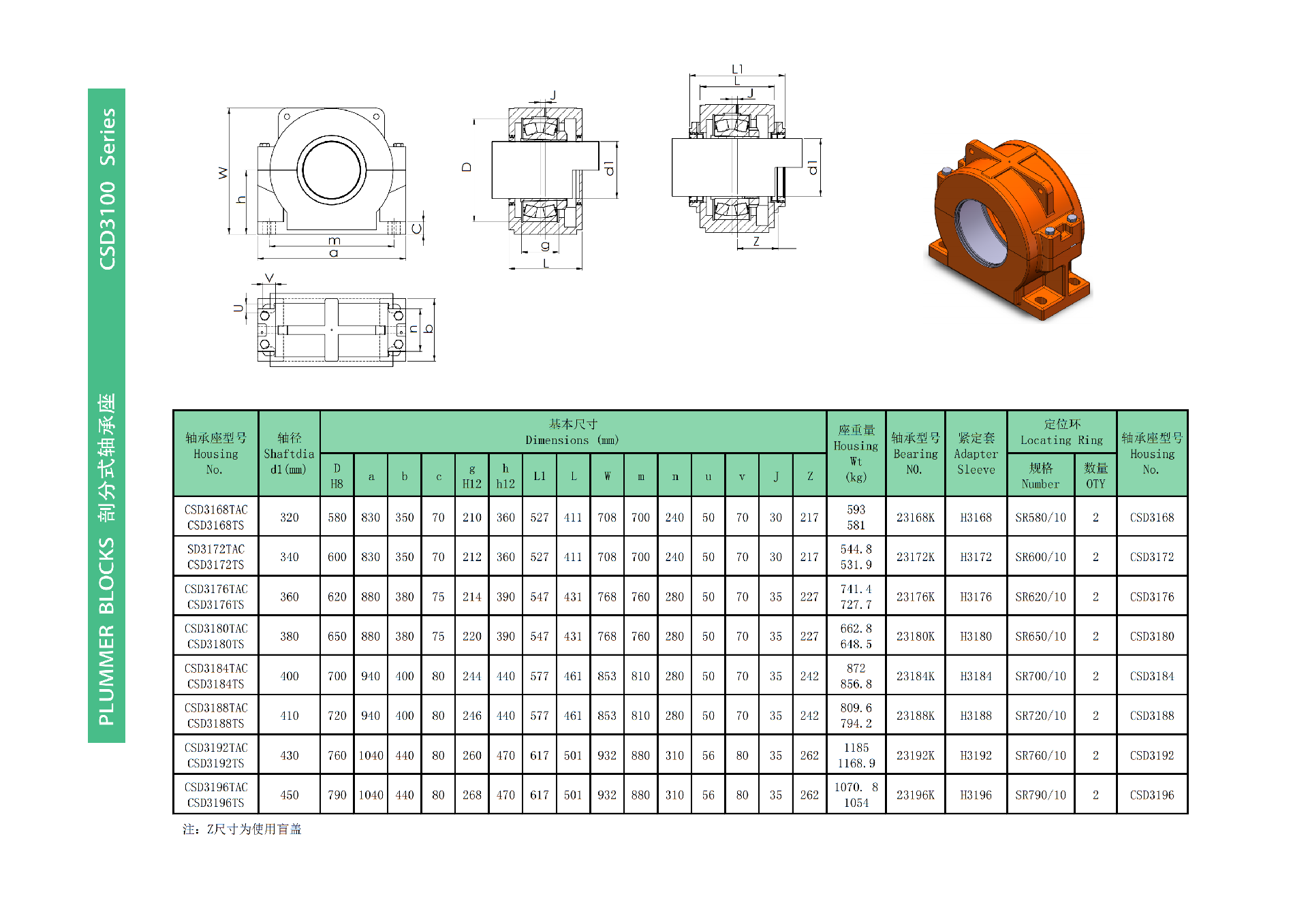Click the CSD3192 housing number in the last column
The image size is (1308, 924).
coord(1152,755)
